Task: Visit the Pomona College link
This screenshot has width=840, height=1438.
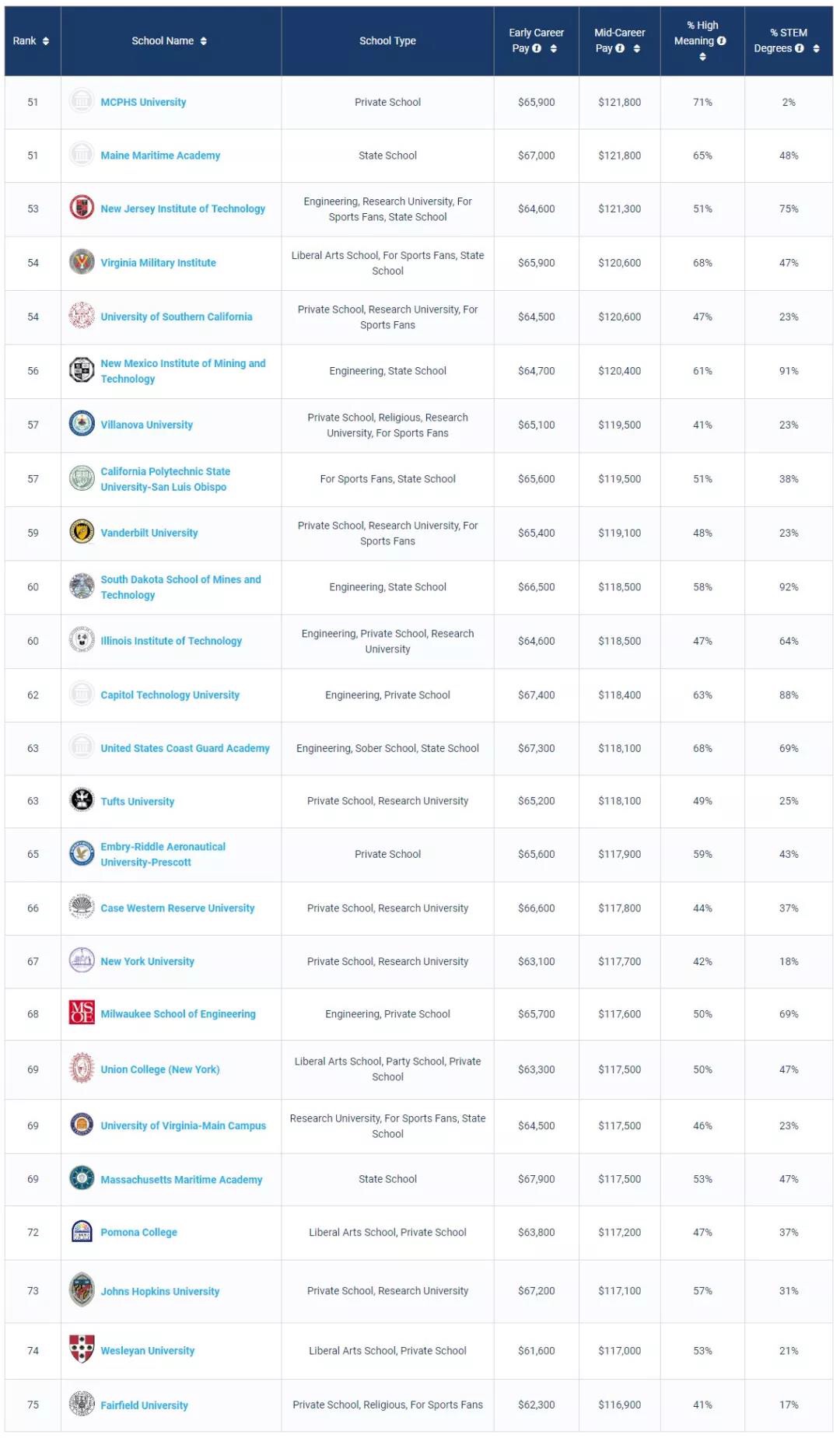Action: click(138, 1232)
